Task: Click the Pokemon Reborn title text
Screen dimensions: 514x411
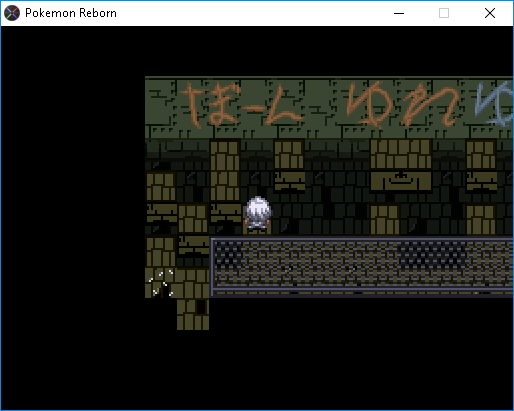Action: (x=71, y=13)
